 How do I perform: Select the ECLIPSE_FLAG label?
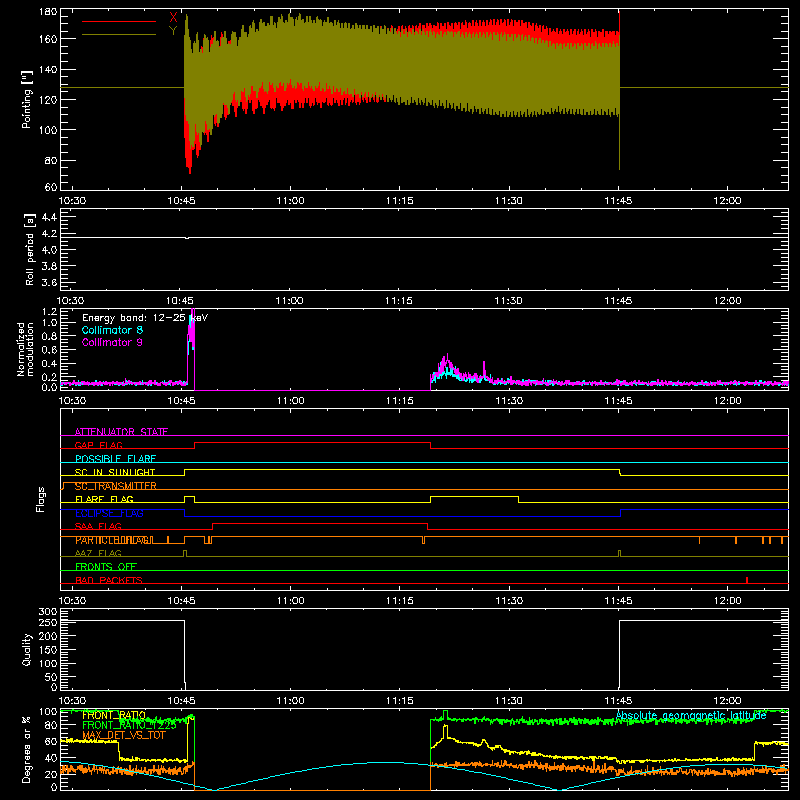pos(109,513)
